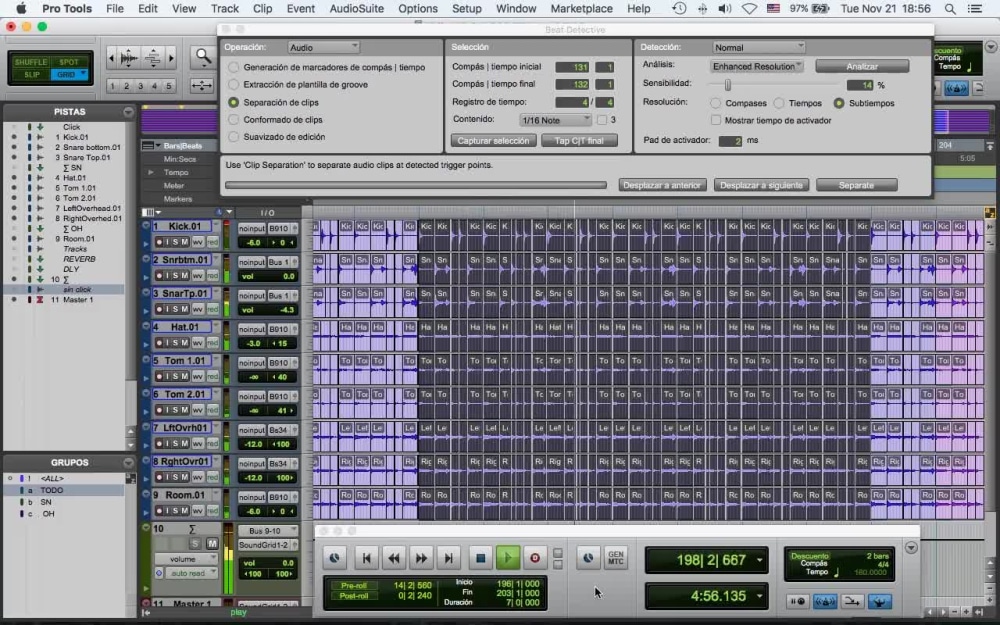Open transport window options menu arrow
This screenshot has width=1000, height=625.
(911, 548)
